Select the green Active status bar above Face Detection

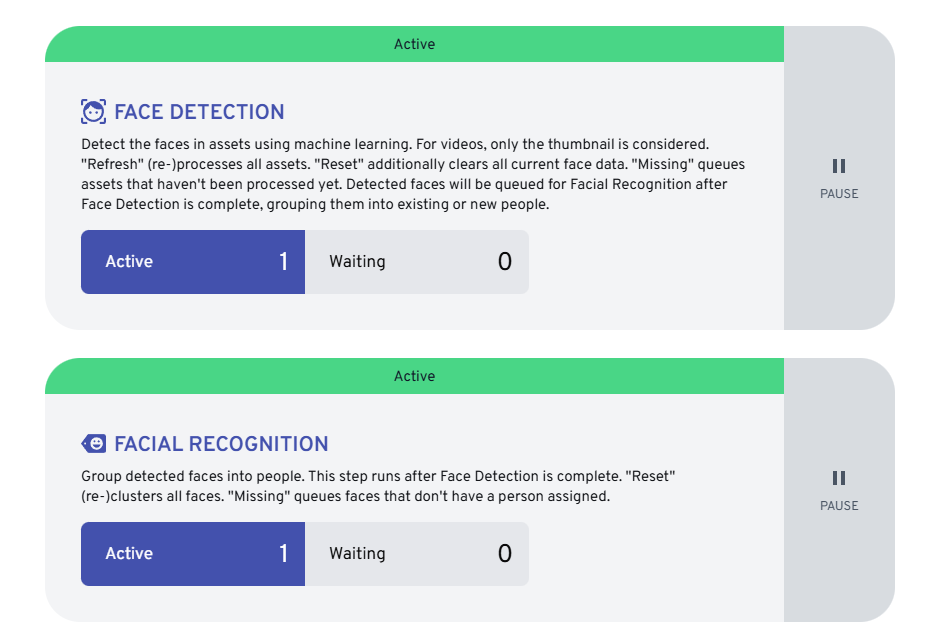[414, 44]
